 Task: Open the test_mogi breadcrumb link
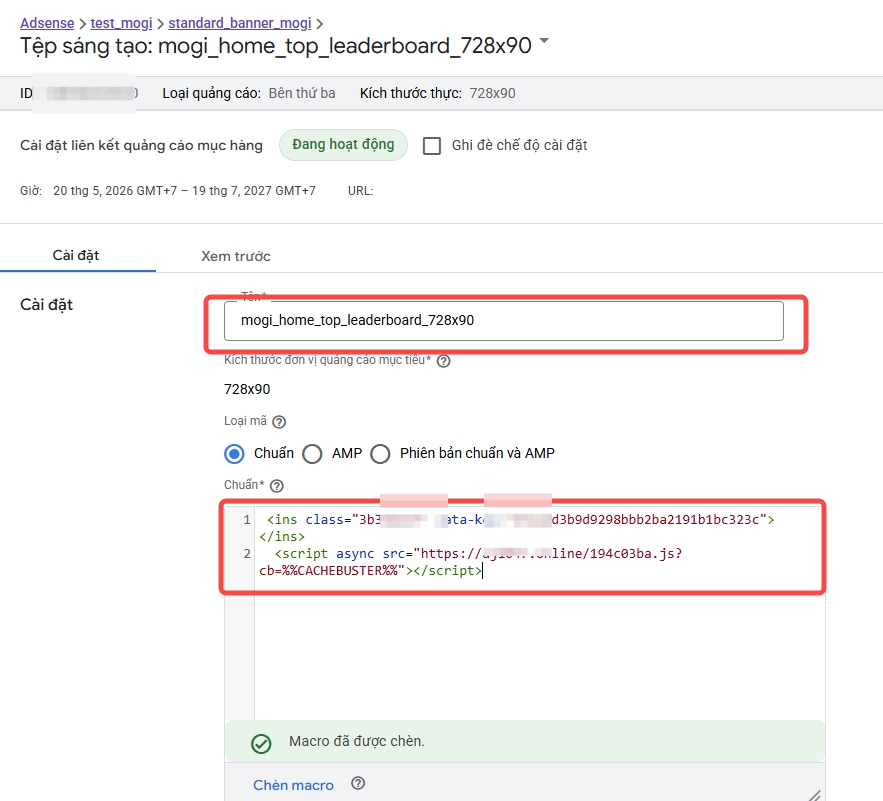click(121, 23)
